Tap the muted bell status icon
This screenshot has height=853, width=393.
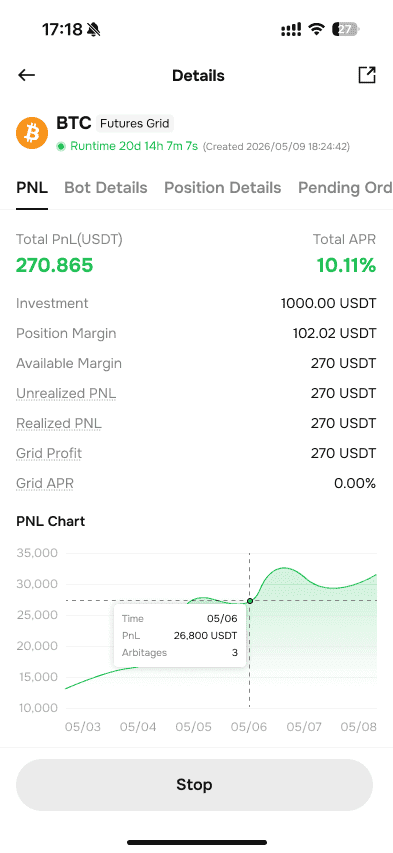tap(94, 29)
